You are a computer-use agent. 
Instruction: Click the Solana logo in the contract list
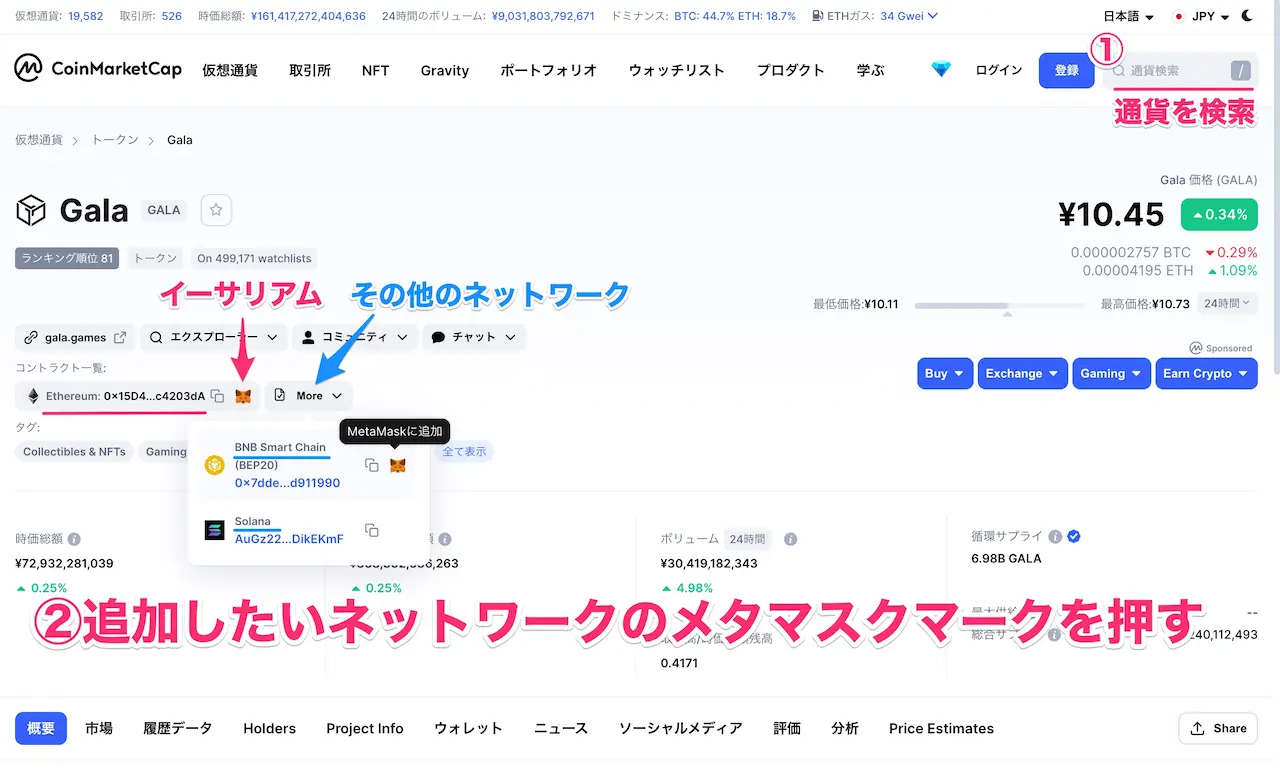click(214, 531)
